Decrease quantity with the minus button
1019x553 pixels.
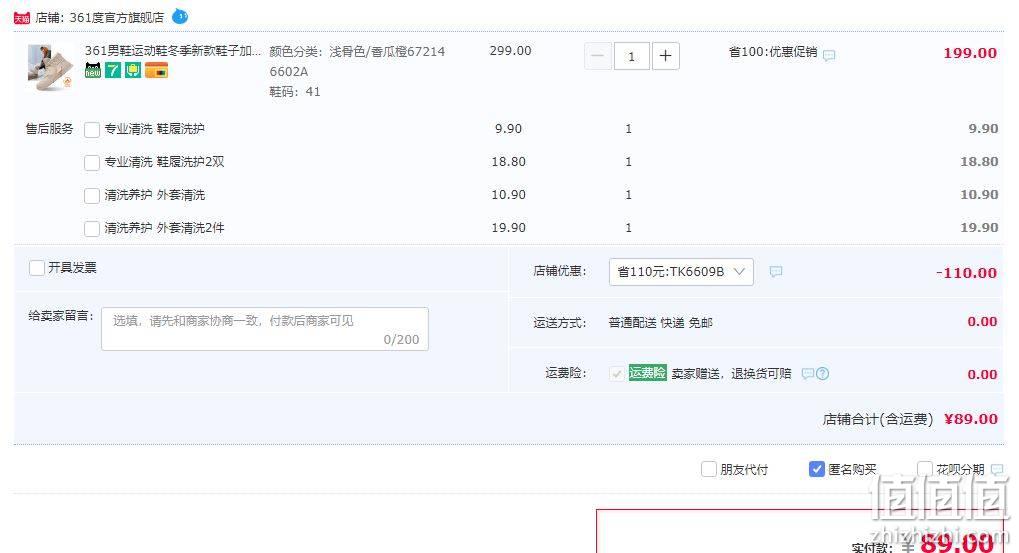pyautogui.click(x=597, y=57)
